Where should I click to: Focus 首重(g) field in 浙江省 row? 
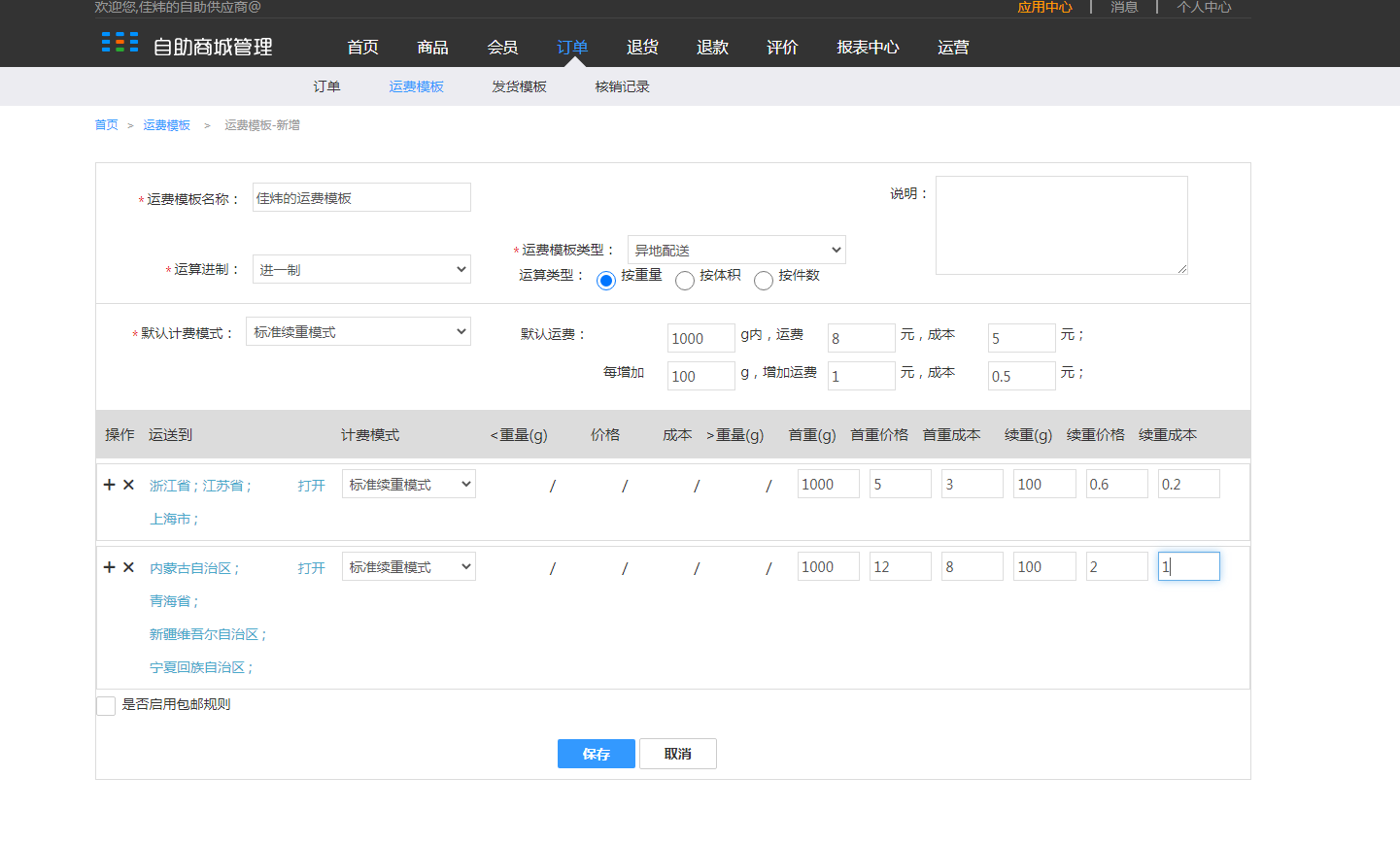[829, 484]
